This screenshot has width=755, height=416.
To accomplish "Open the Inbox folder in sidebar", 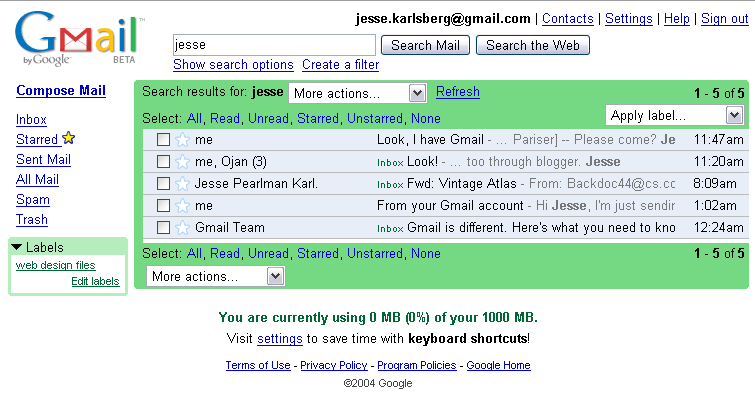I will coord(31,120).
